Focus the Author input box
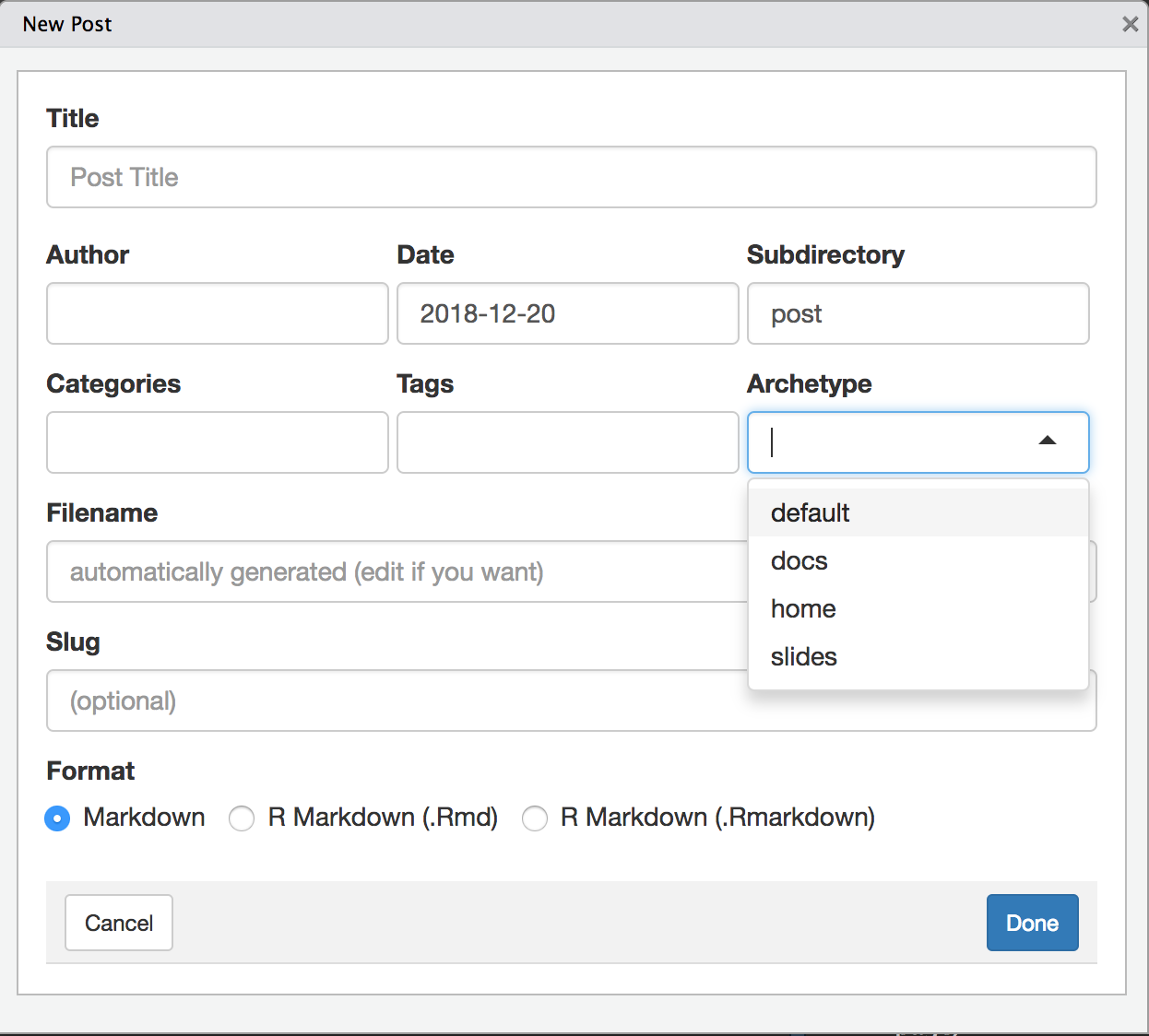Image resolution: width=1149 pixels, height=1036 pixels. pos(217,313)
